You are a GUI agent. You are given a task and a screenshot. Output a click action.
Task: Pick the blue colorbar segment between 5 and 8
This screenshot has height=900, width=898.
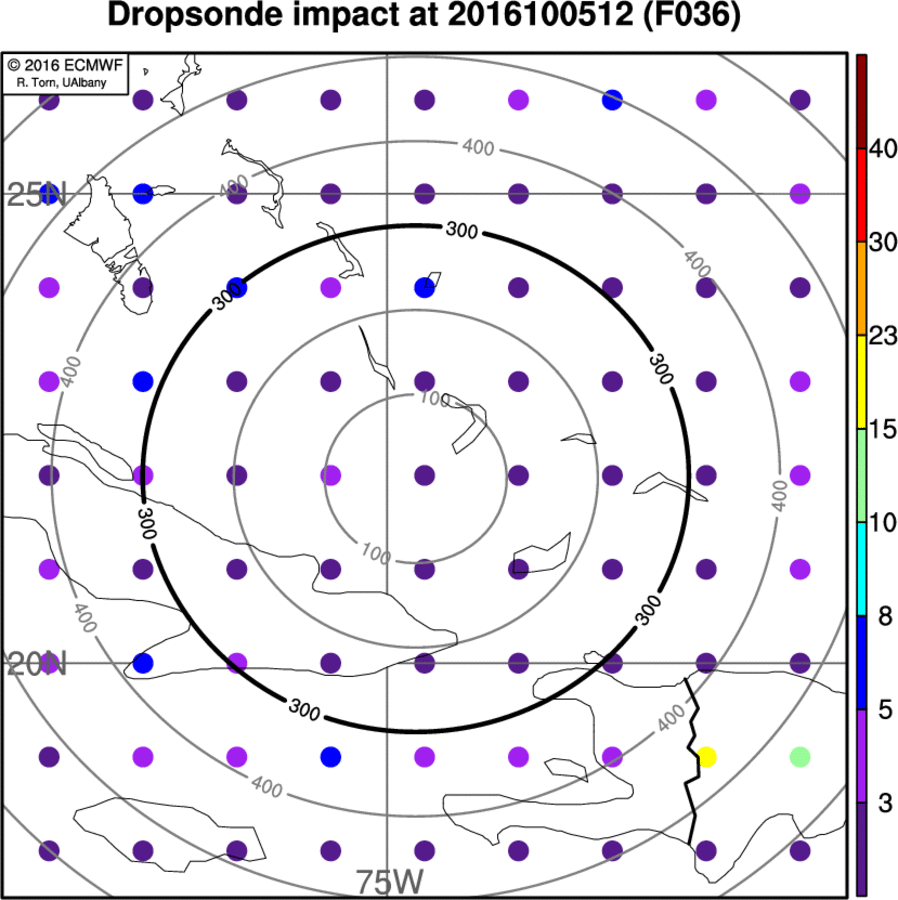[x=862, y=662]
